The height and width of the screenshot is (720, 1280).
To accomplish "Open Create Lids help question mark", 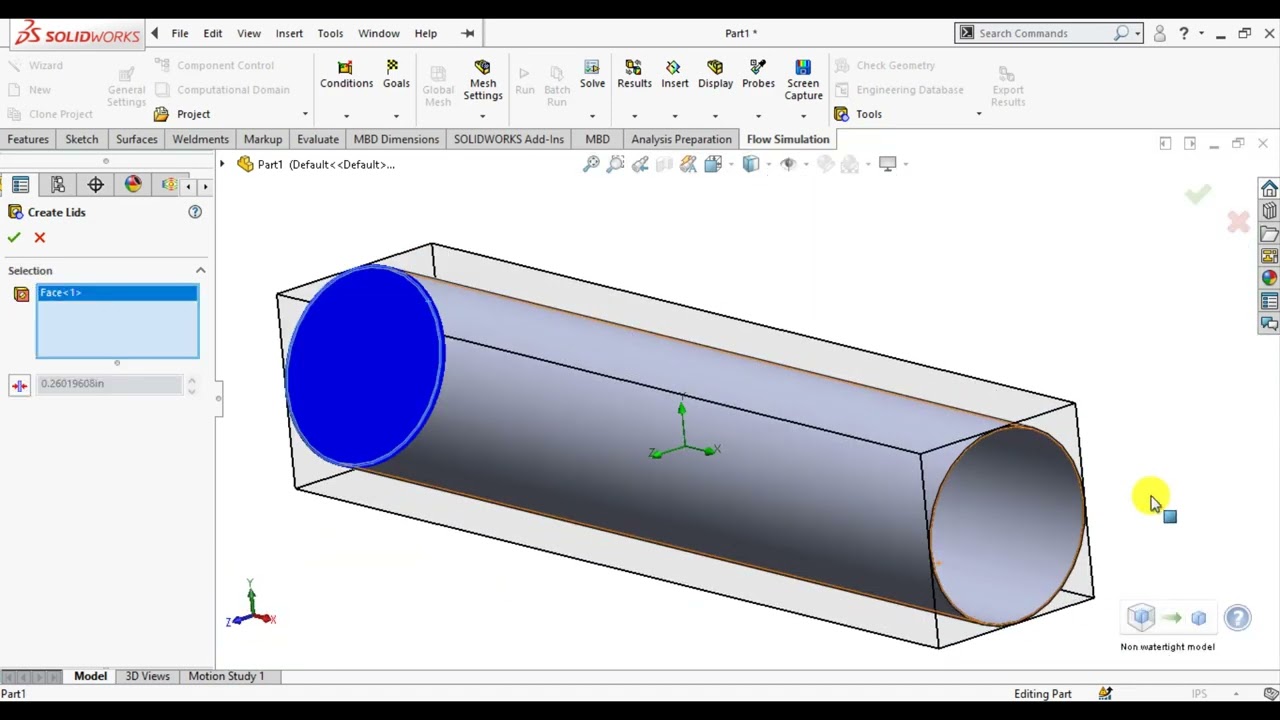I will pos(195,212).
